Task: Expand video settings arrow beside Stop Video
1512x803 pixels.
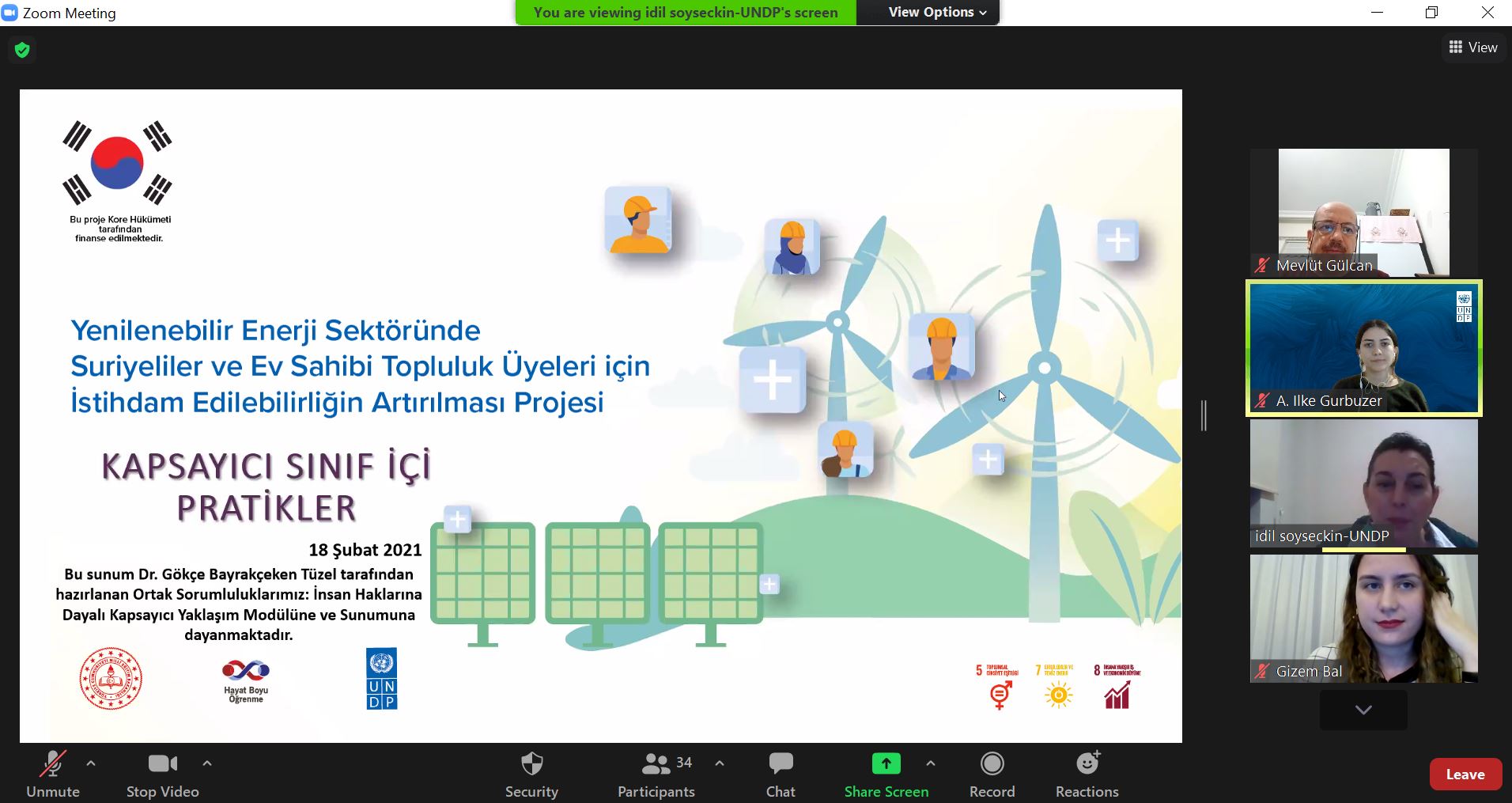Action: pyautogui.click(x=207, y=763)
